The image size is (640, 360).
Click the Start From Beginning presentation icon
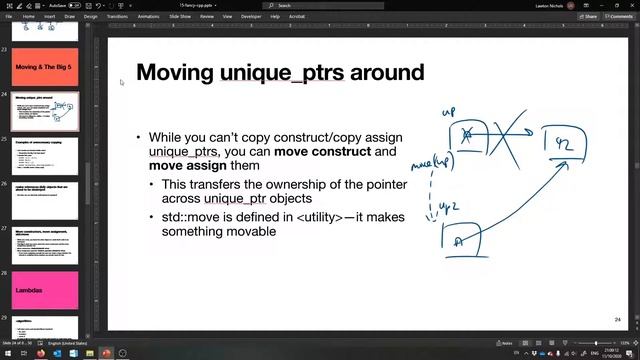coord(121,6)
